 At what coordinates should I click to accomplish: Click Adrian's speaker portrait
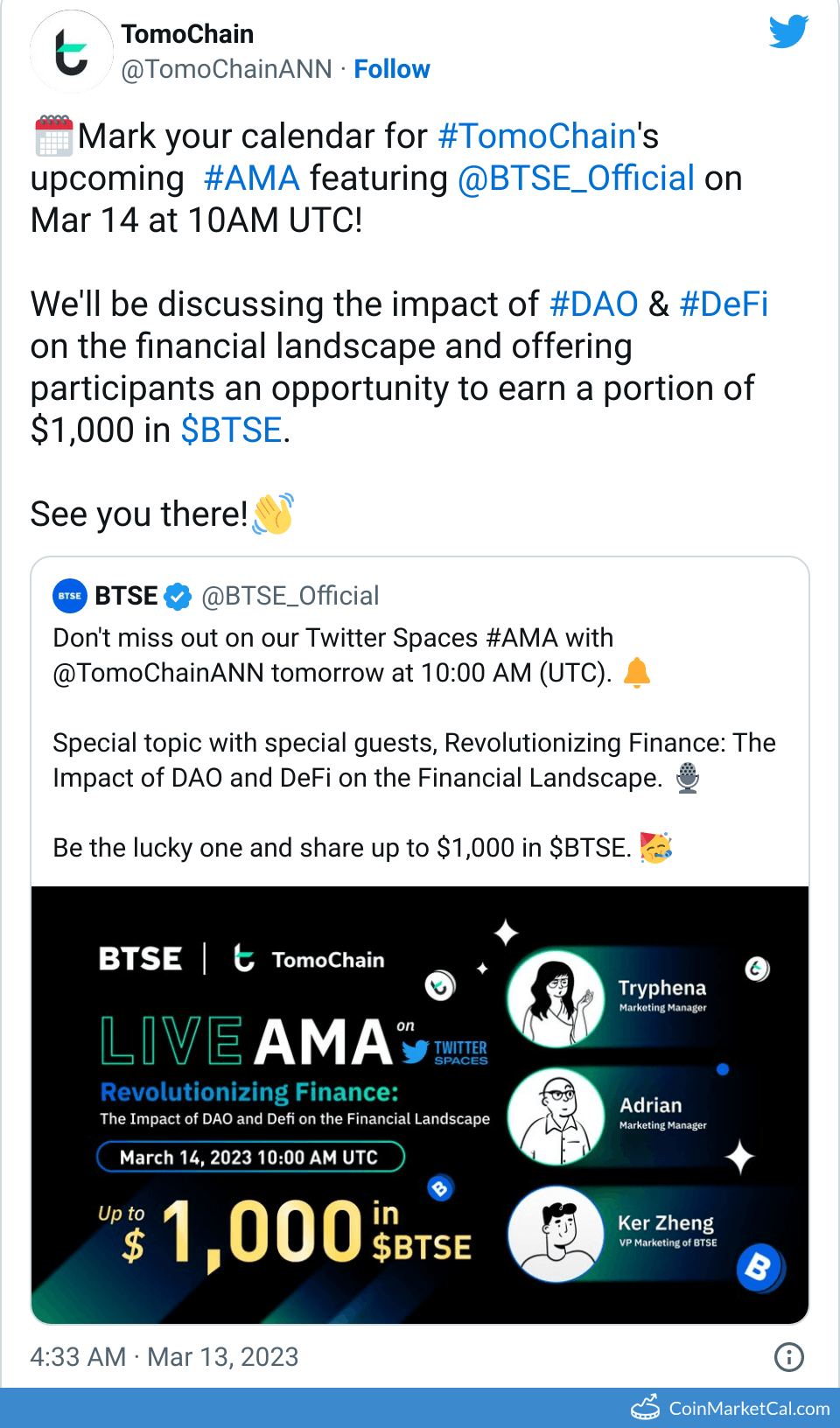[556, 1116]
